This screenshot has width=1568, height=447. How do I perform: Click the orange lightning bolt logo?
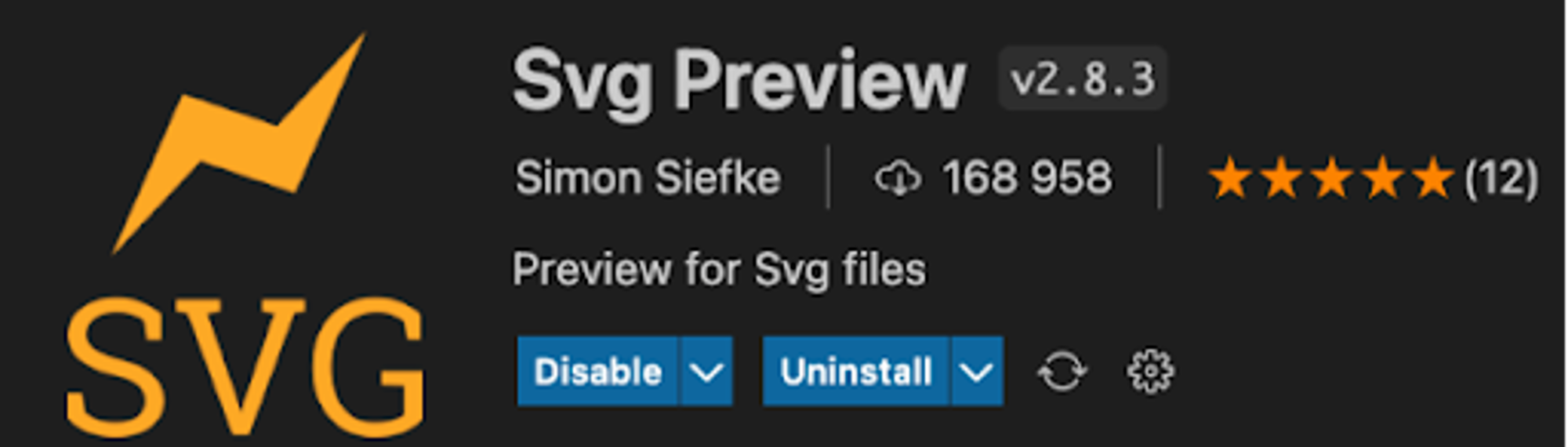click(239, 144)
